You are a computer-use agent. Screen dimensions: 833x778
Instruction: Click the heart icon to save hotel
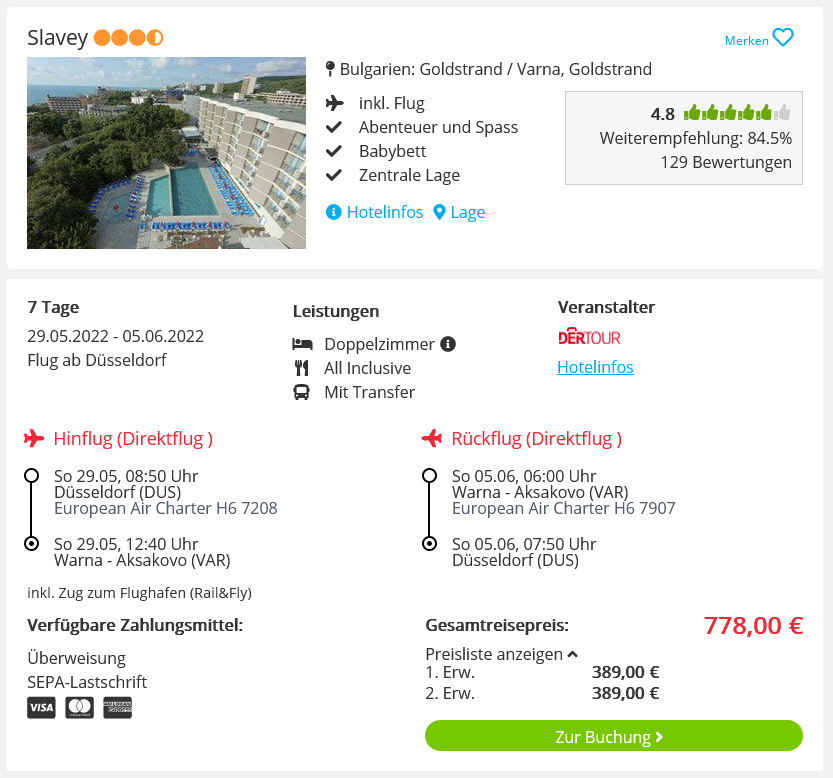pyautogui.click(x=783, y=38)
